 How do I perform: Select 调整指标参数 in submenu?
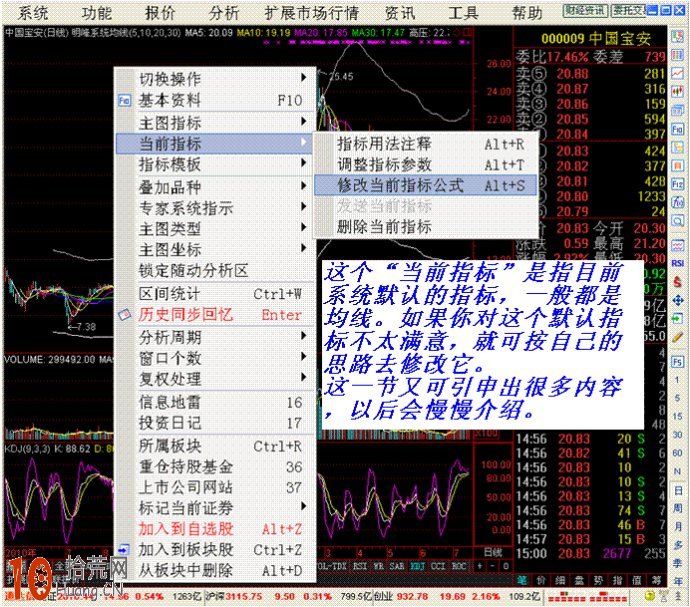(426, 165)
